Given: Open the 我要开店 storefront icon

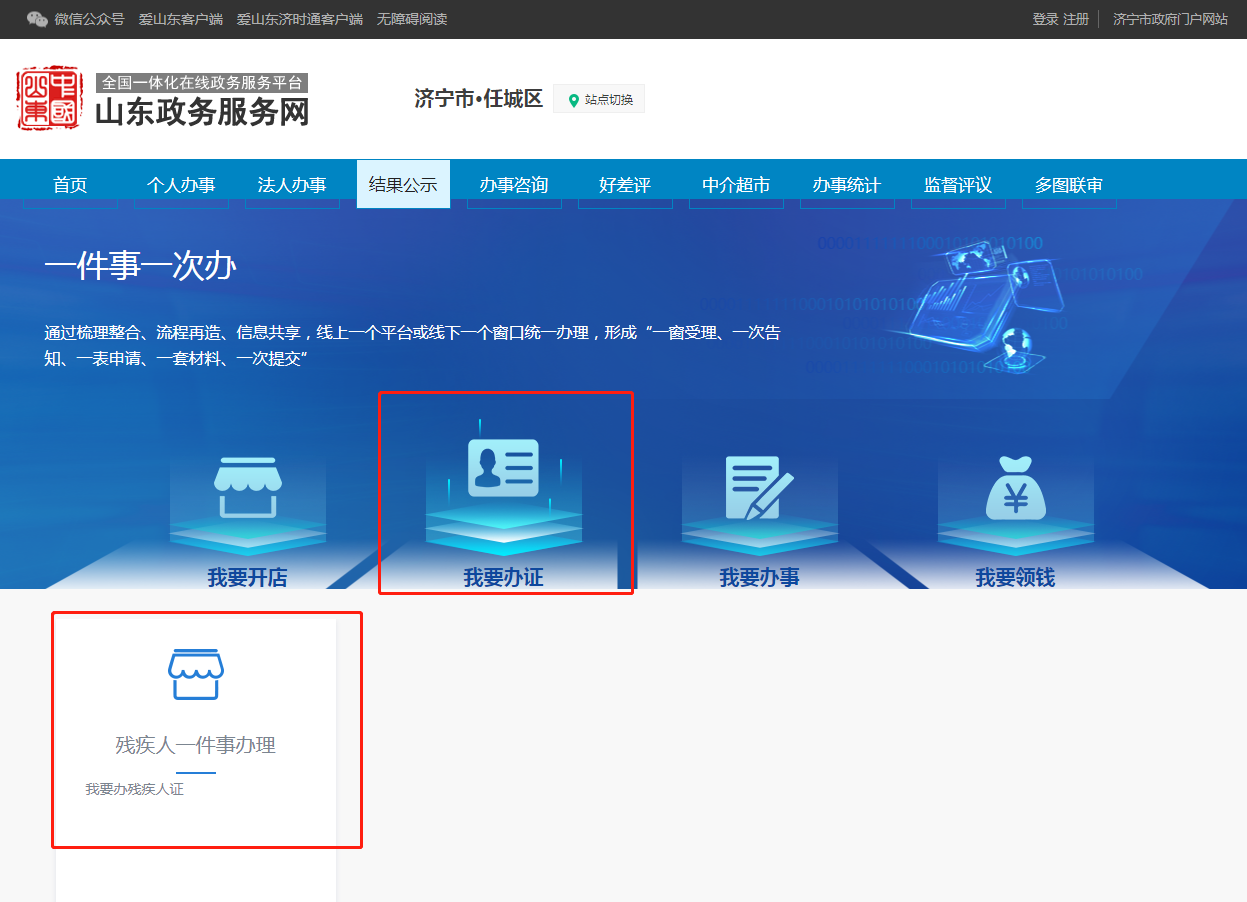Looking at the screenshot, I should pyautogui.click(x=247, y=487).
